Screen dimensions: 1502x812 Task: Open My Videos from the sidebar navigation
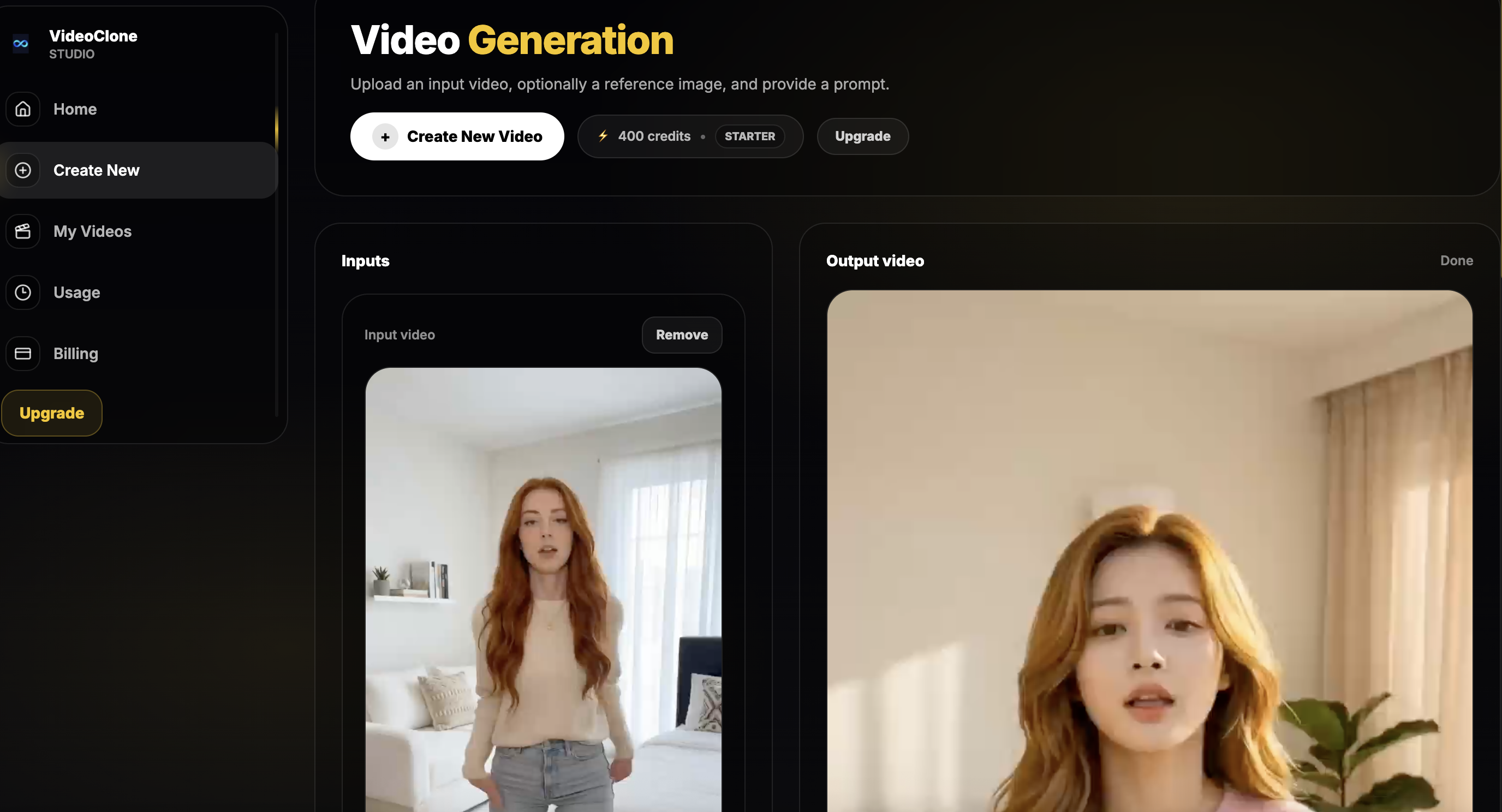pyautogui.click(x=92, y=231)
